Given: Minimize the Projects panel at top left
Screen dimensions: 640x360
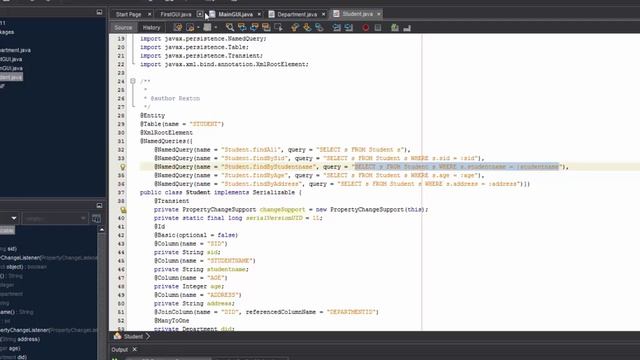Looking at the screenshot, I should 99,12.
